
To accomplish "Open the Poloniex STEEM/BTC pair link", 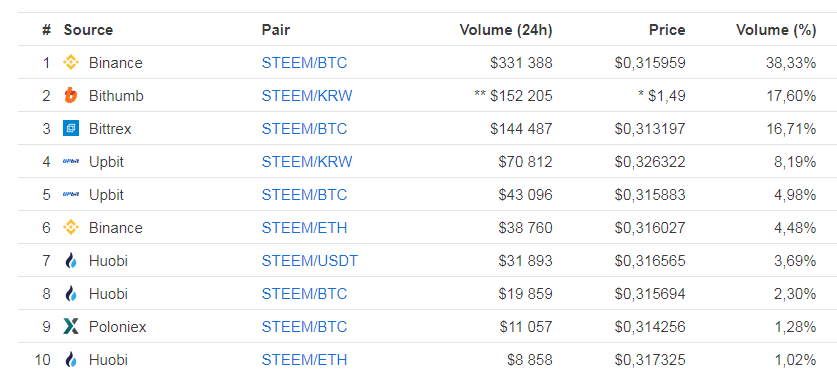I will click(x=304, y=326).
